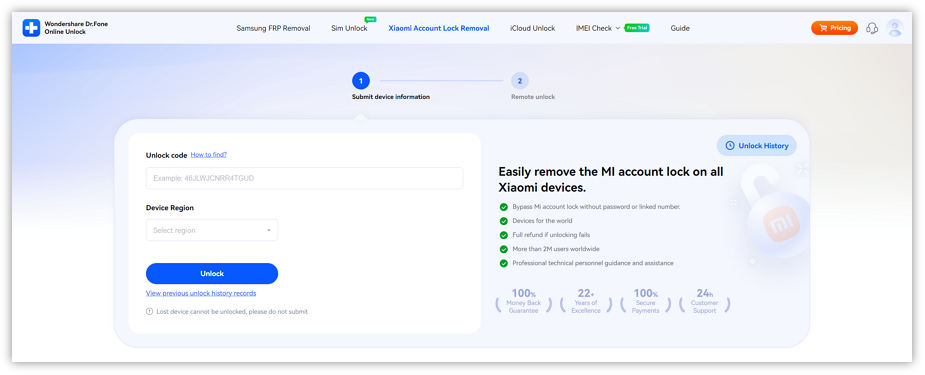Image resolution: width=925 pixels, height=375 pixels.
Task: Click the Unlock History button
Action: pos(756,146)
